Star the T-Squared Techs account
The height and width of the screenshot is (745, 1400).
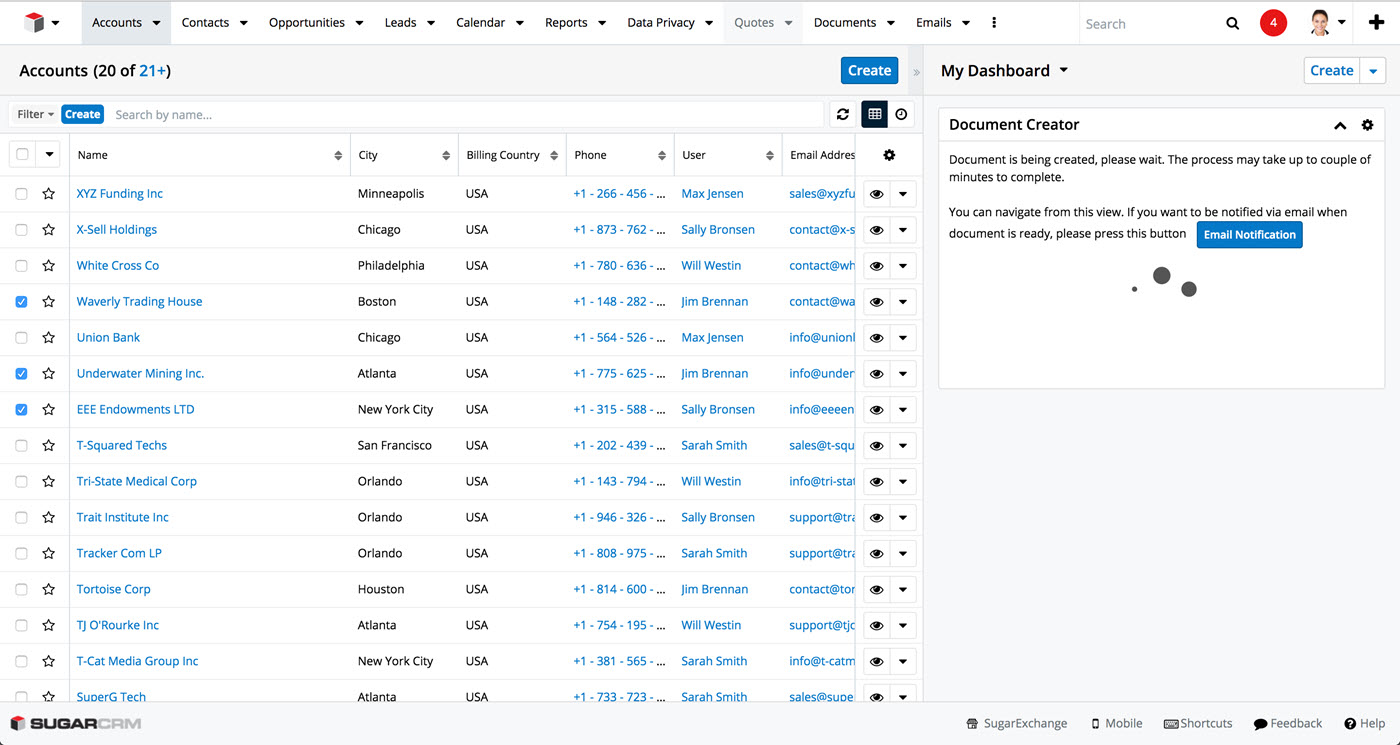(48, 446)
